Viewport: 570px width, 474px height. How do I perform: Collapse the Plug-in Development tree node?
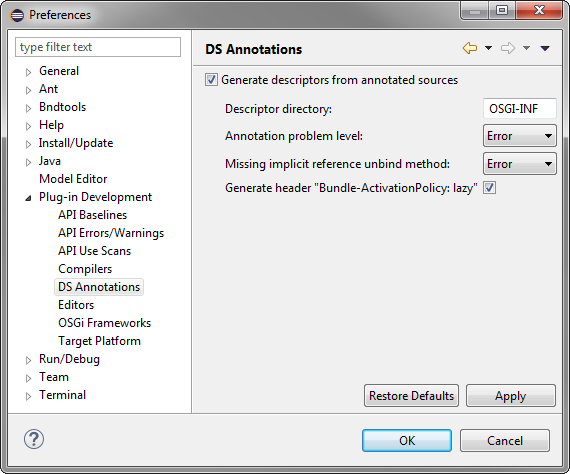click(x=28, y=198)
